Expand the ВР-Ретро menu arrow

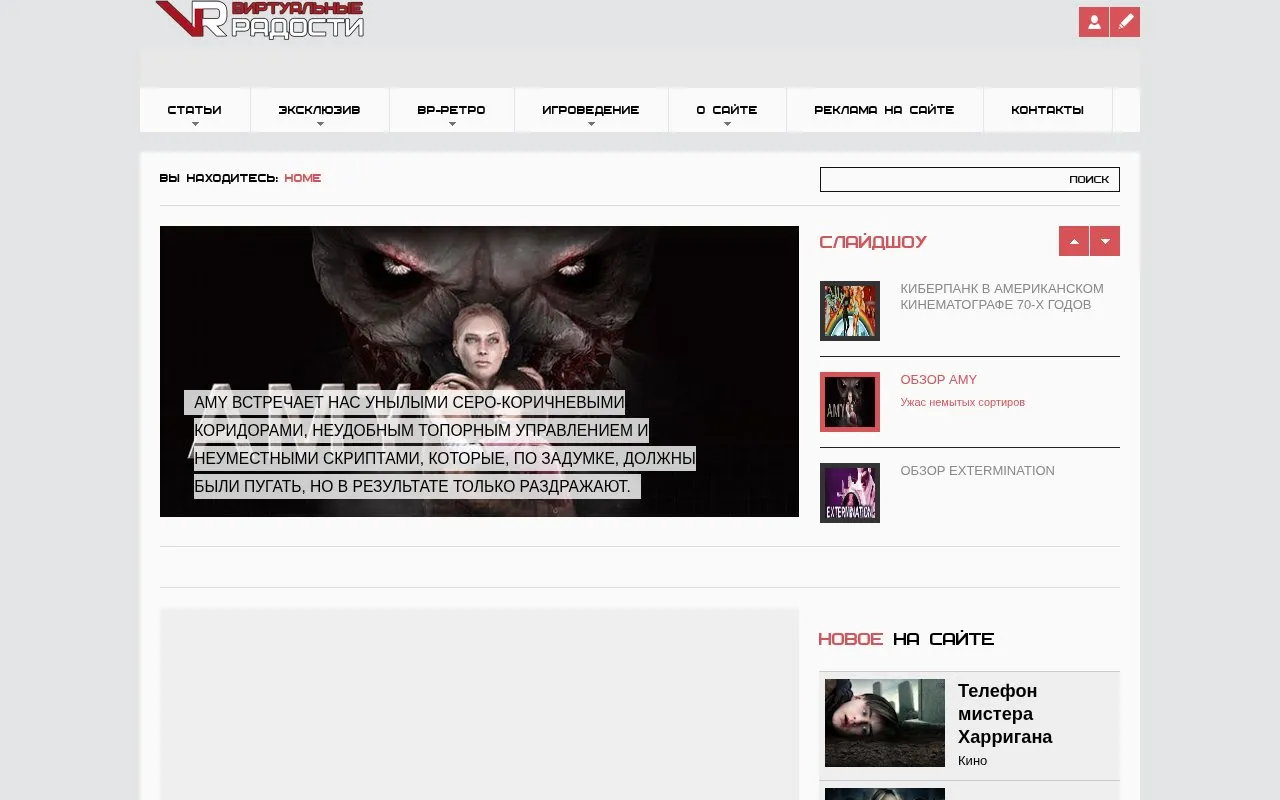452,124
